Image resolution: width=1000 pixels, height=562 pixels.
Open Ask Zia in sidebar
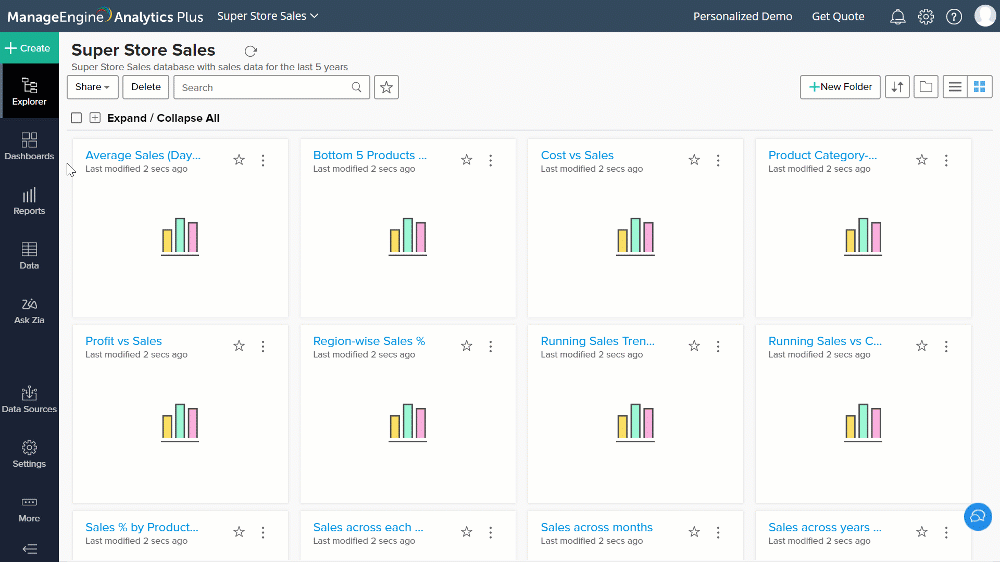[29, 310]
